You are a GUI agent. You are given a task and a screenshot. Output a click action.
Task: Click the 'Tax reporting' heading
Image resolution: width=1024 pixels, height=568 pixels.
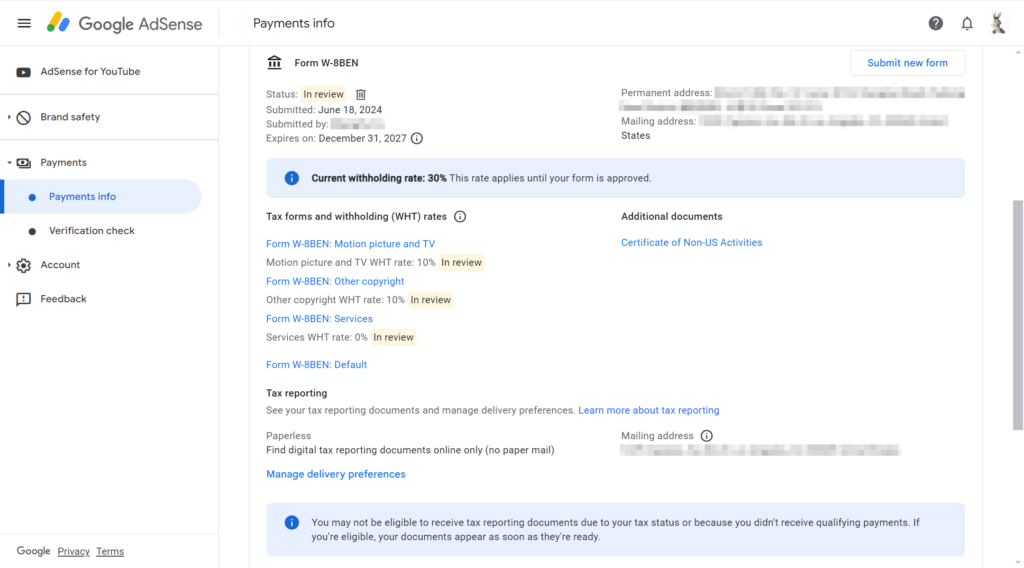click(x=296, y=394)
